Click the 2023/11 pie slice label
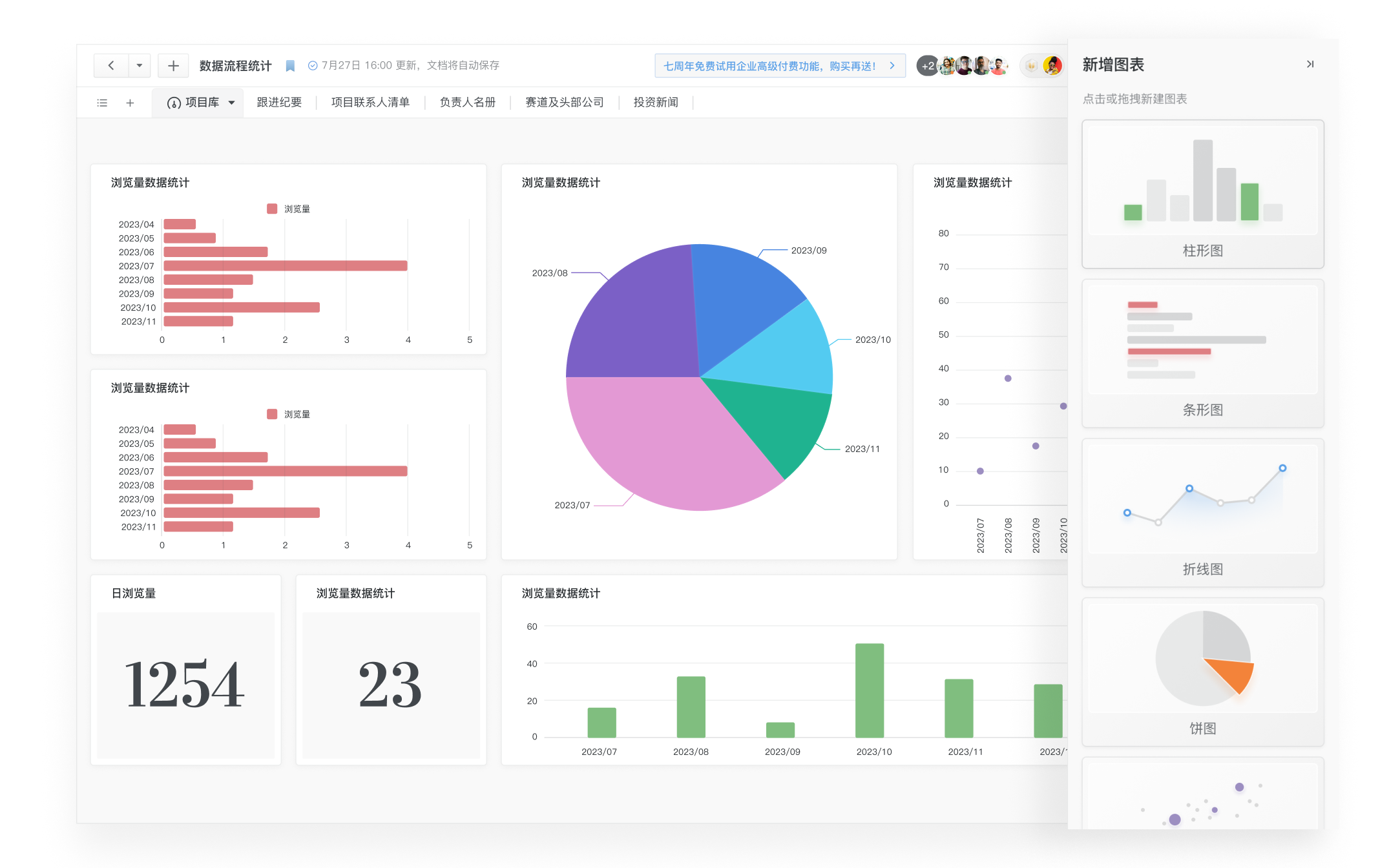1400x868 pixels. coord(862,448)
